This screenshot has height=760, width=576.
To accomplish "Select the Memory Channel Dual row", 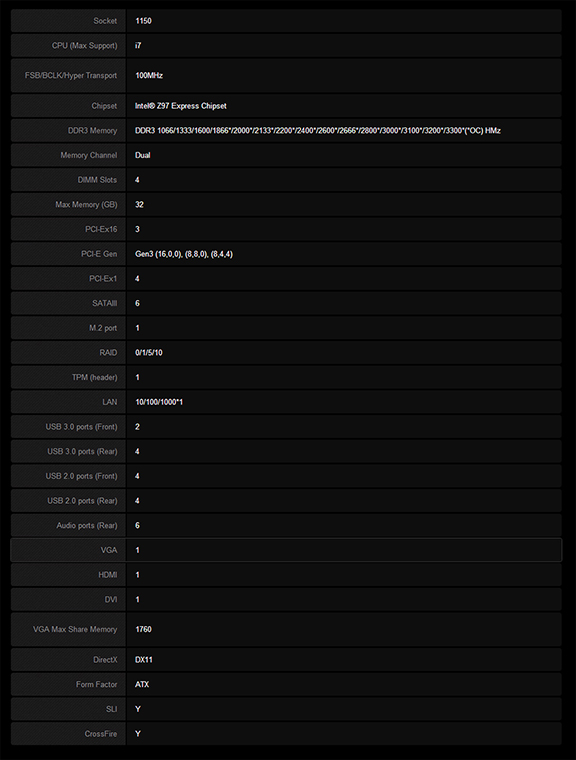I will [286, 155].
